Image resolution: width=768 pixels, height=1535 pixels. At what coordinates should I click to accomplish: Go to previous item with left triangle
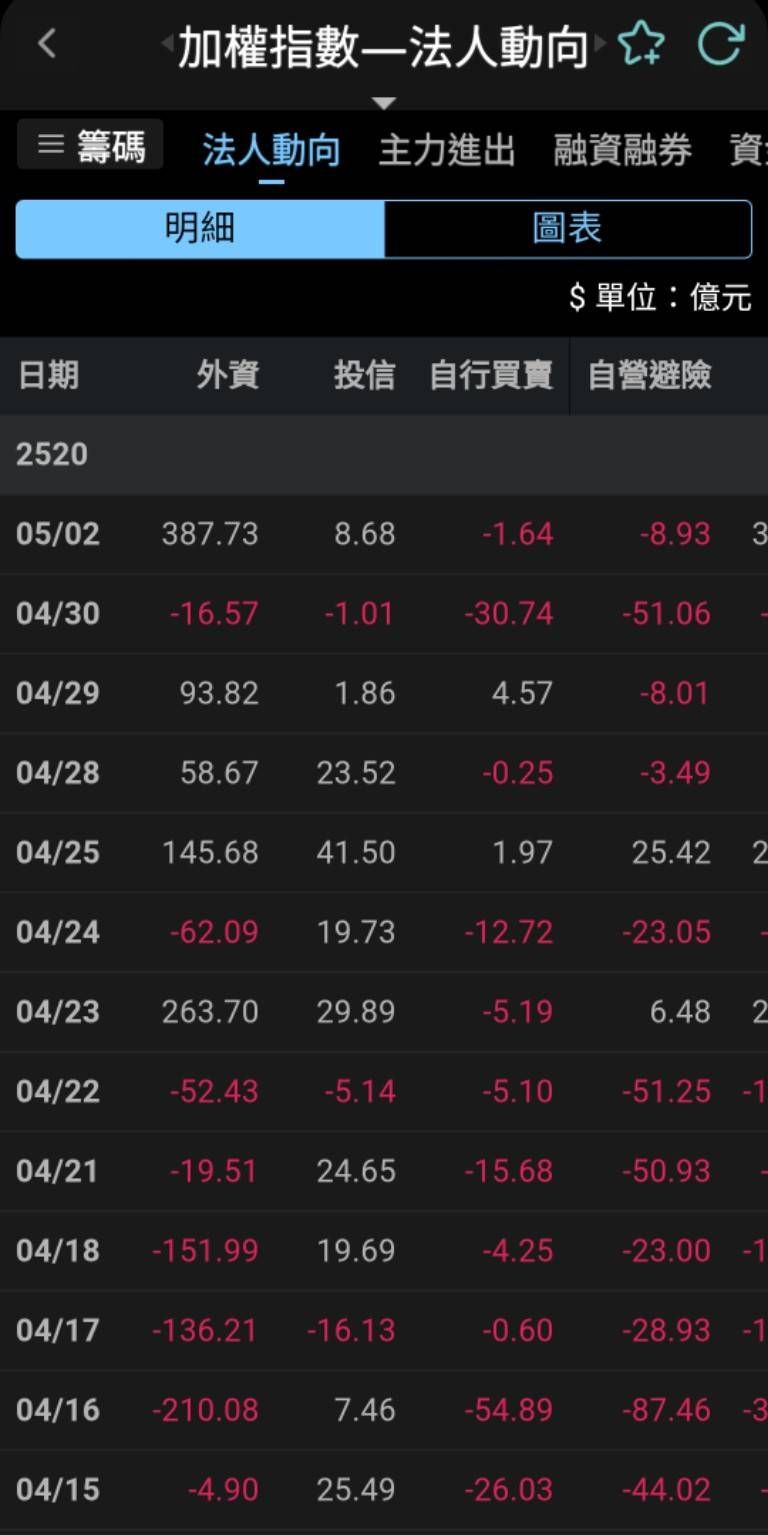tap(167, 44)
